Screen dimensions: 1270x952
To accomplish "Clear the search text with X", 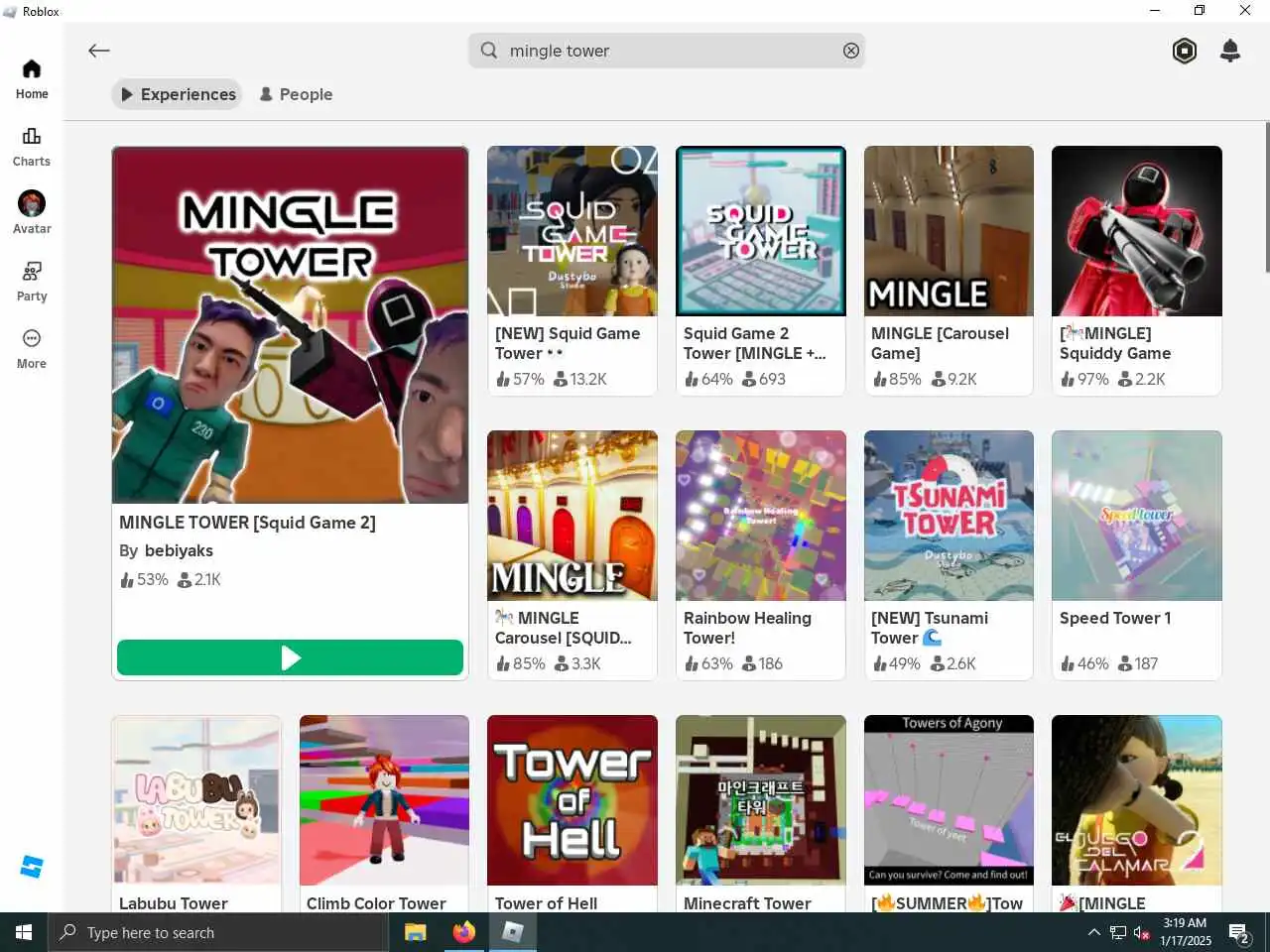I will pyautogui.click(x=851, y=51).
